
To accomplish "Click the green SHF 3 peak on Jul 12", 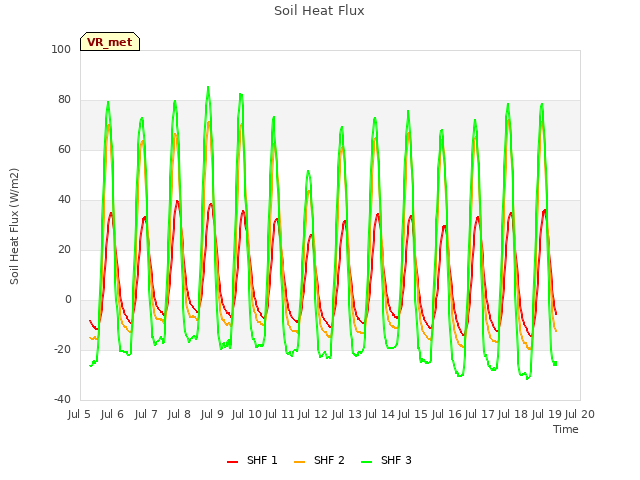I will click(x=308, y=171).
